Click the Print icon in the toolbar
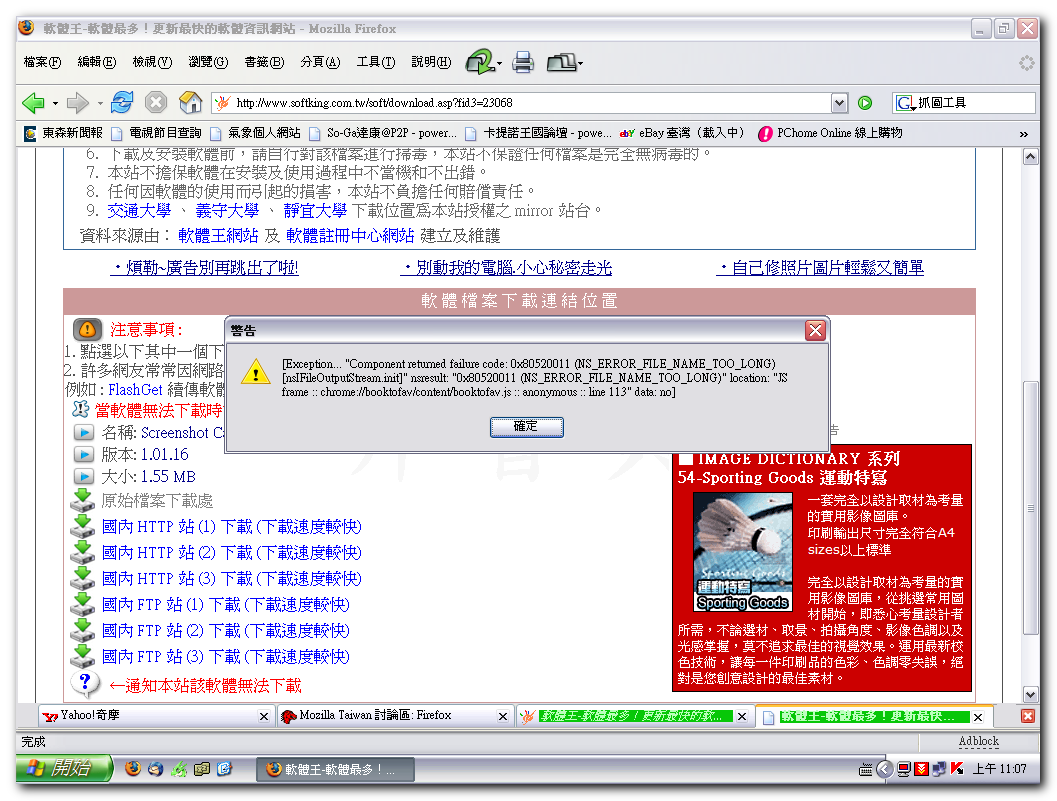The image size is (1057, 801). pos(523,63)
